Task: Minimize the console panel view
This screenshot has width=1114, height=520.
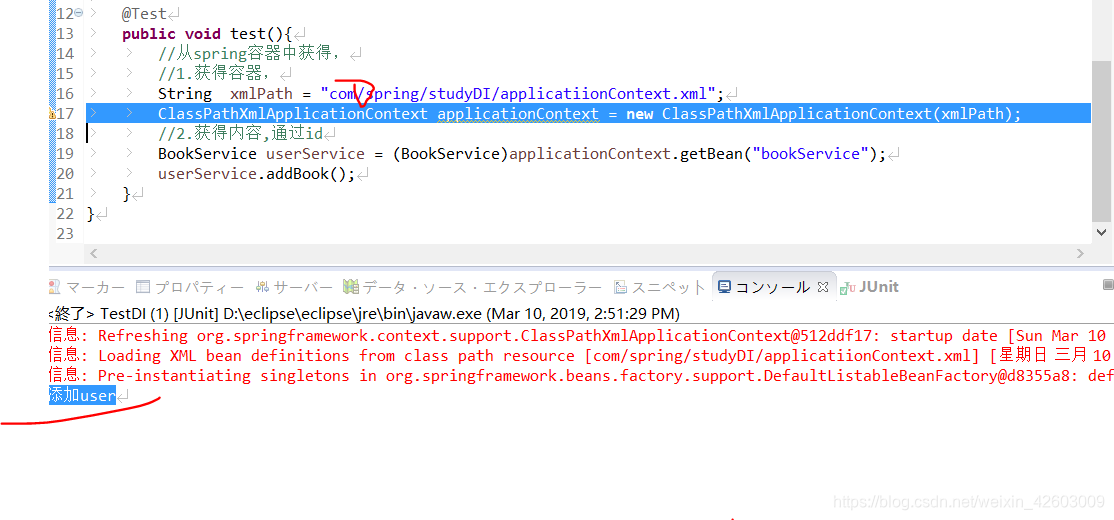Action: (1108, 285)
